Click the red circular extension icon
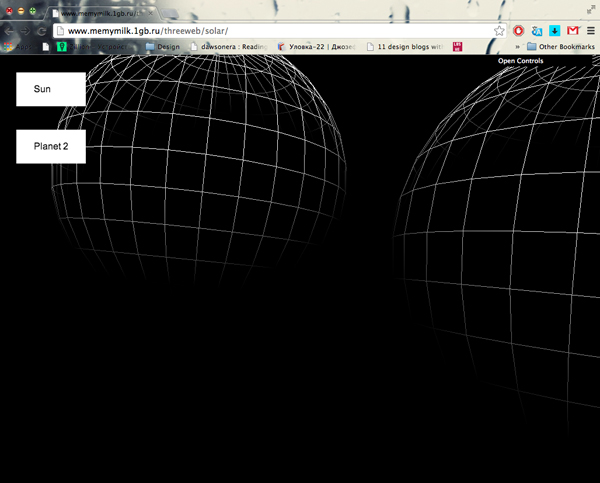 [519, 31]
